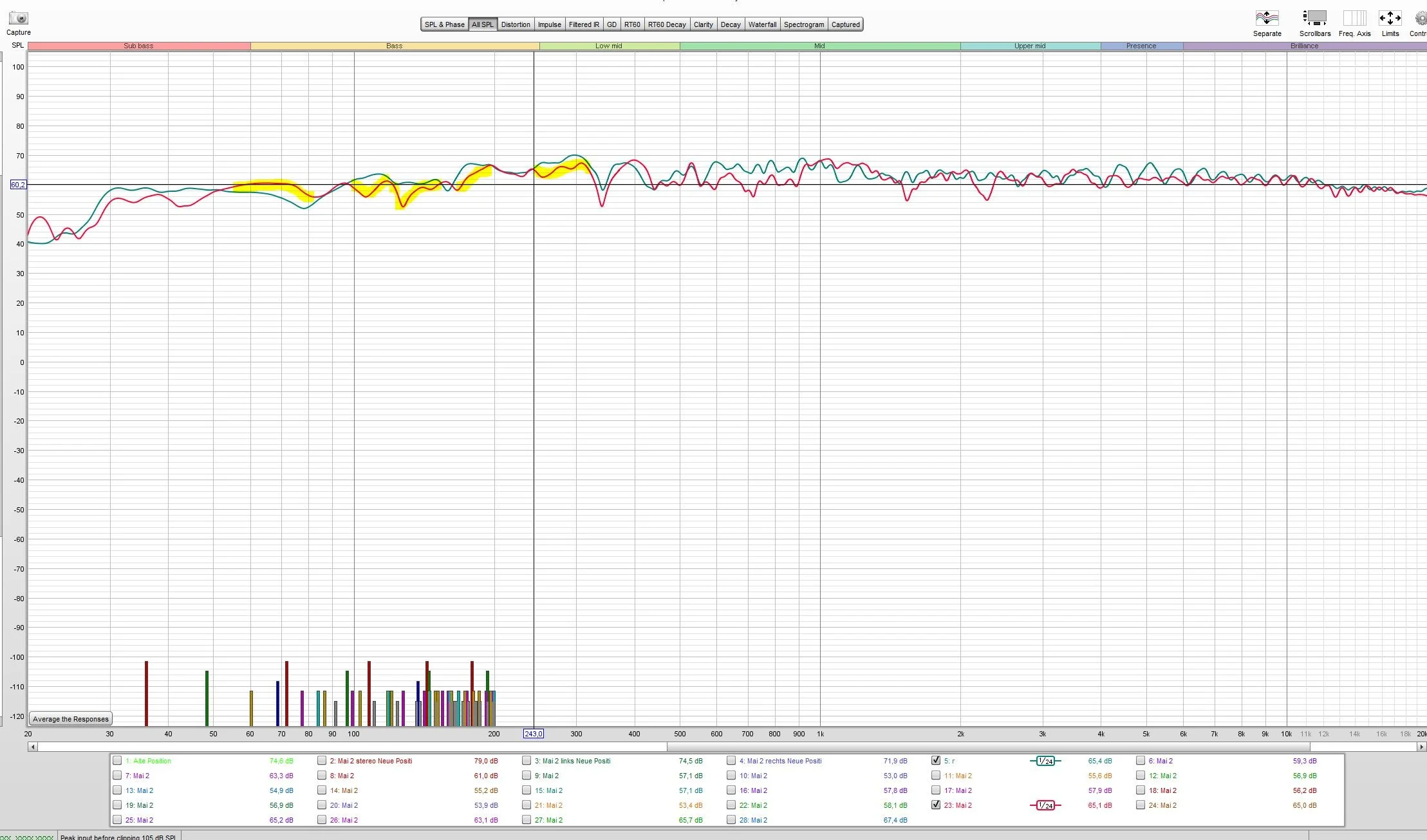1427x840 pixels.
Task: Switch to the Distortion tab
Action: tap(516, 24)
